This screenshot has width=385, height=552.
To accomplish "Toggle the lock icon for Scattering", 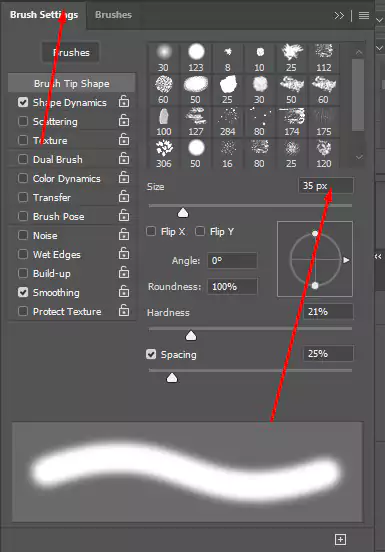I will click(124, 120).
